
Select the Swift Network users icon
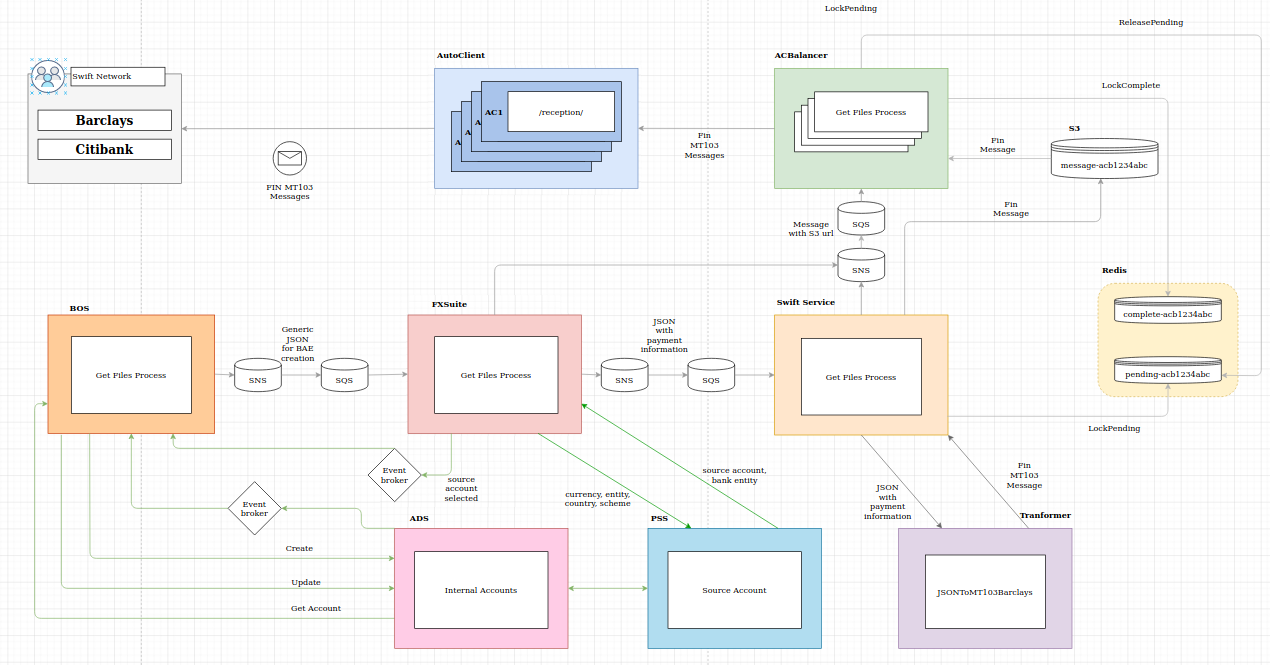tap(47, 76)
